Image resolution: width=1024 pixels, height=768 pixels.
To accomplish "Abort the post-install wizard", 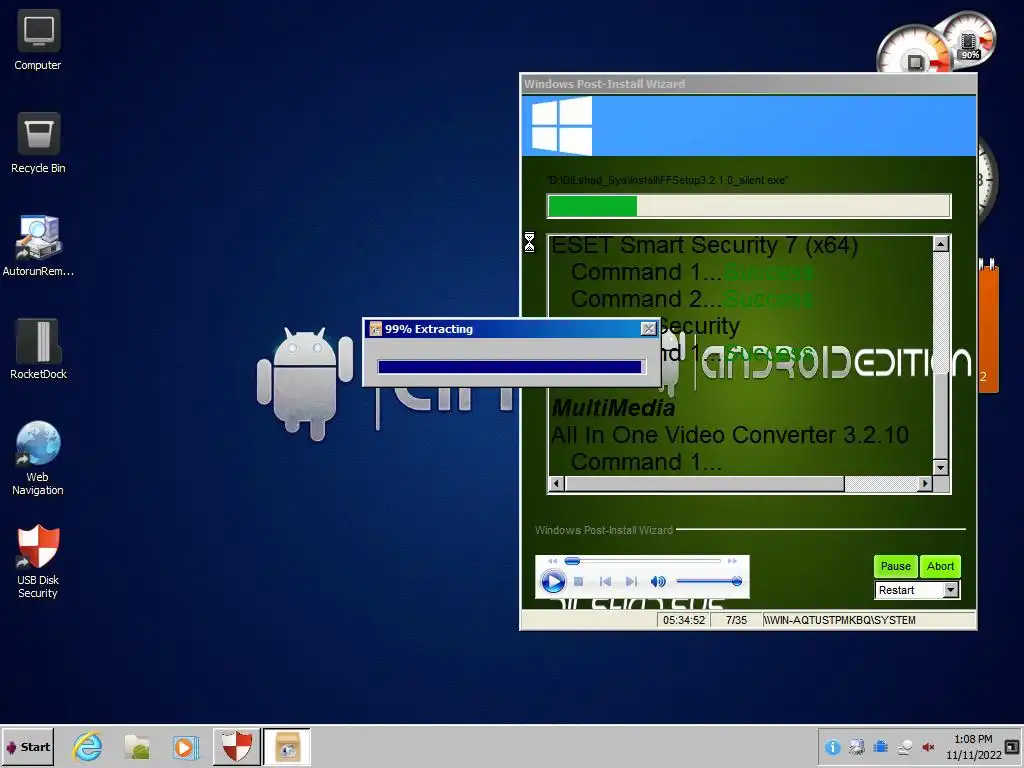I will [940, 566].
